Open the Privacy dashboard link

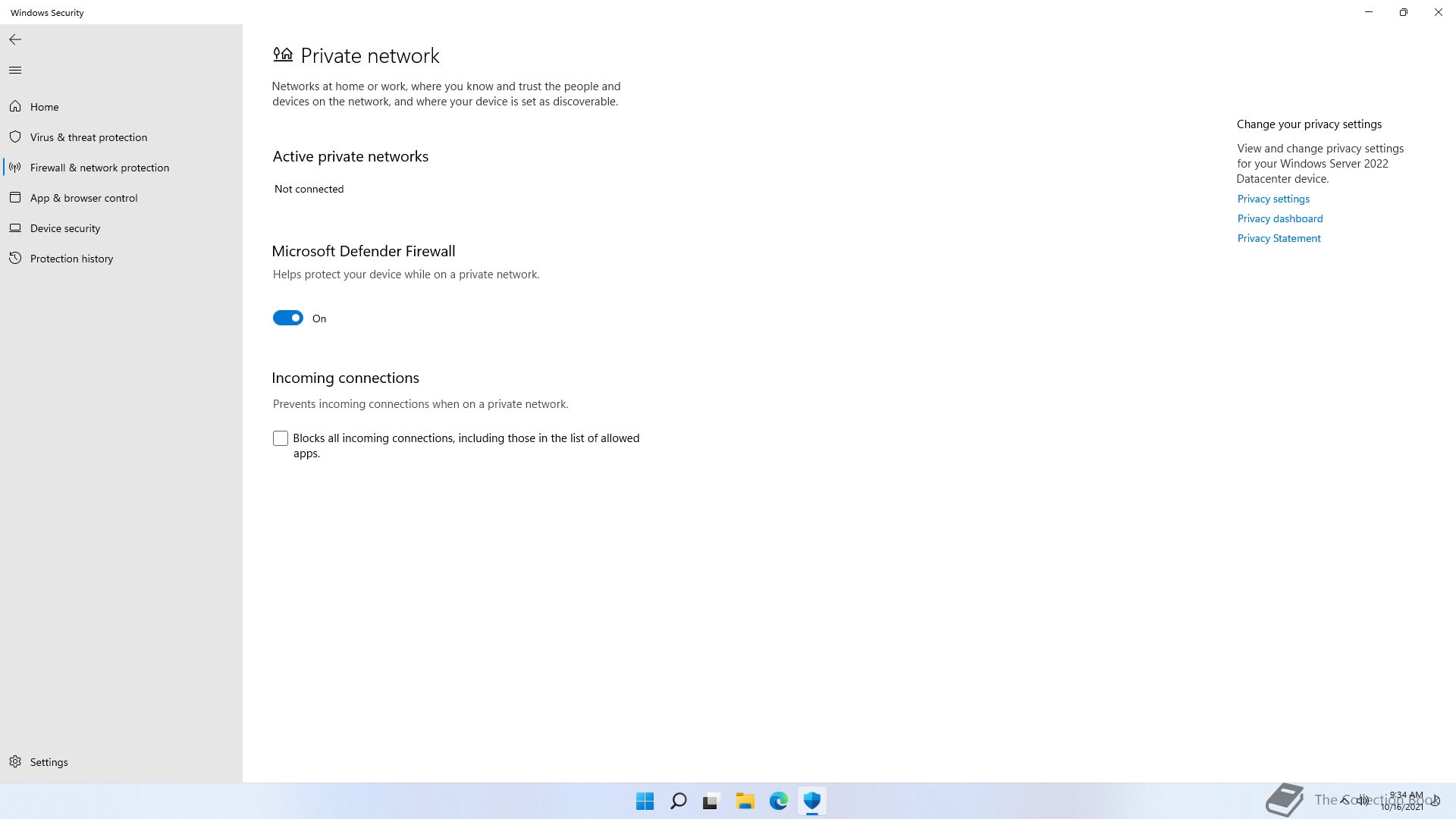[1280, 218]
